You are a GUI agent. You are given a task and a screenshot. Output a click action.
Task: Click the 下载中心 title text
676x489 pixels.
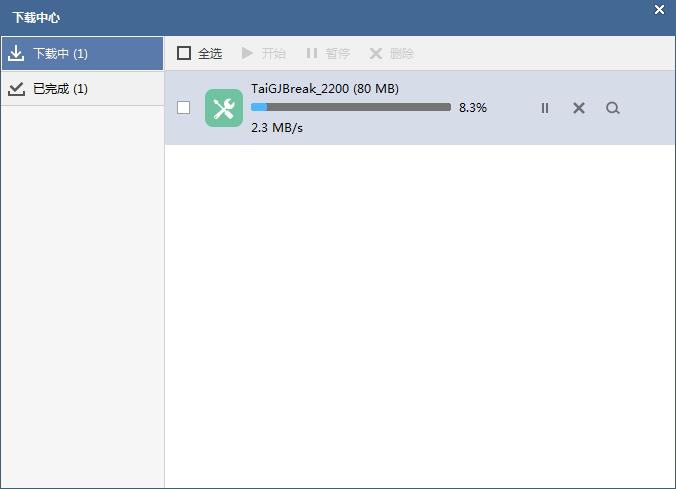[x=36, y=17]
